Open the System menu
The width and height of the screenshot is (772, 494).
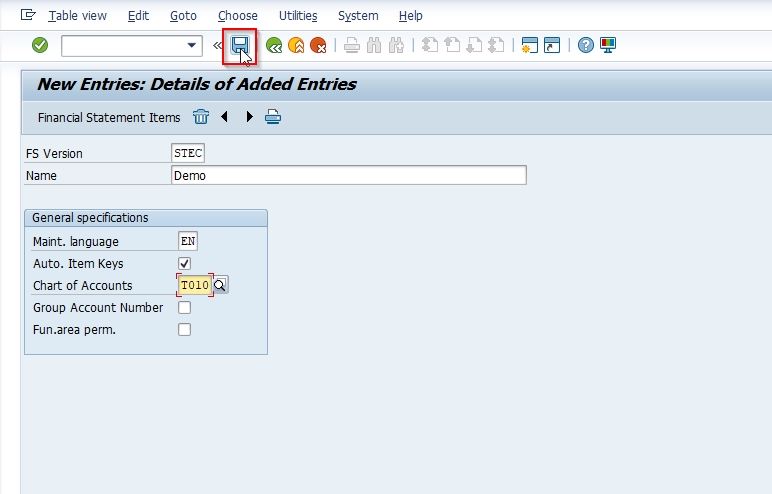(358, 16)
